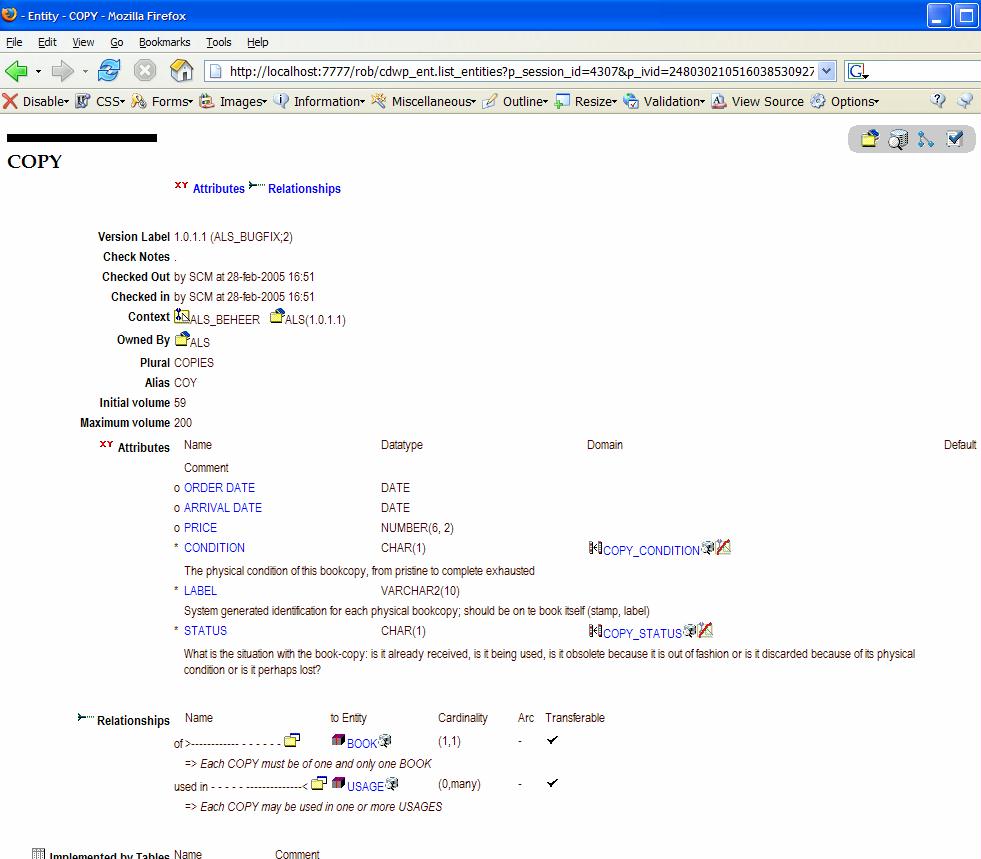
Task: Open the Edit menu
Action: tap(47, 42)
